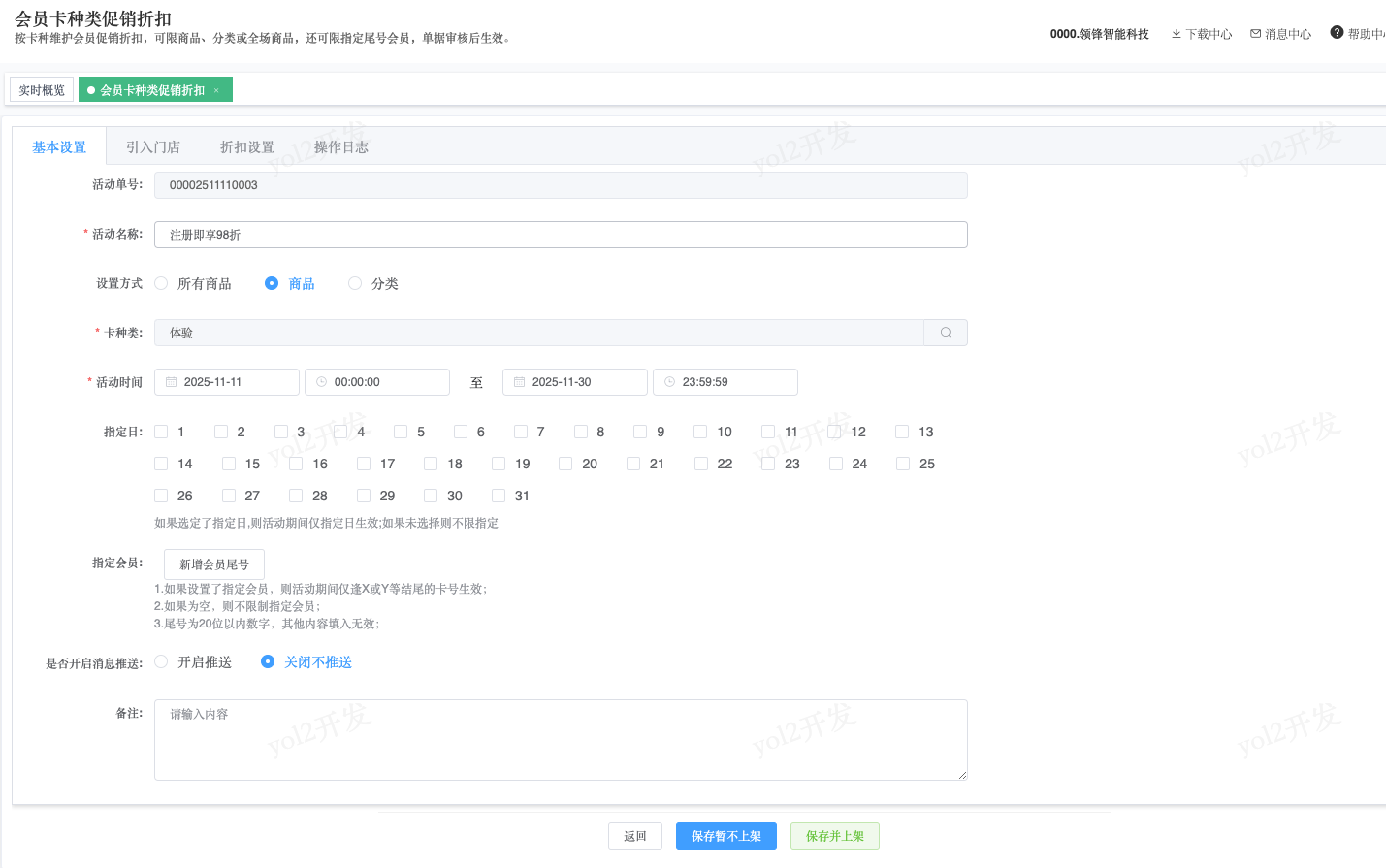1386x868 pixels.
Task: Check the day 17 checkbox
Action: [364, 464]
